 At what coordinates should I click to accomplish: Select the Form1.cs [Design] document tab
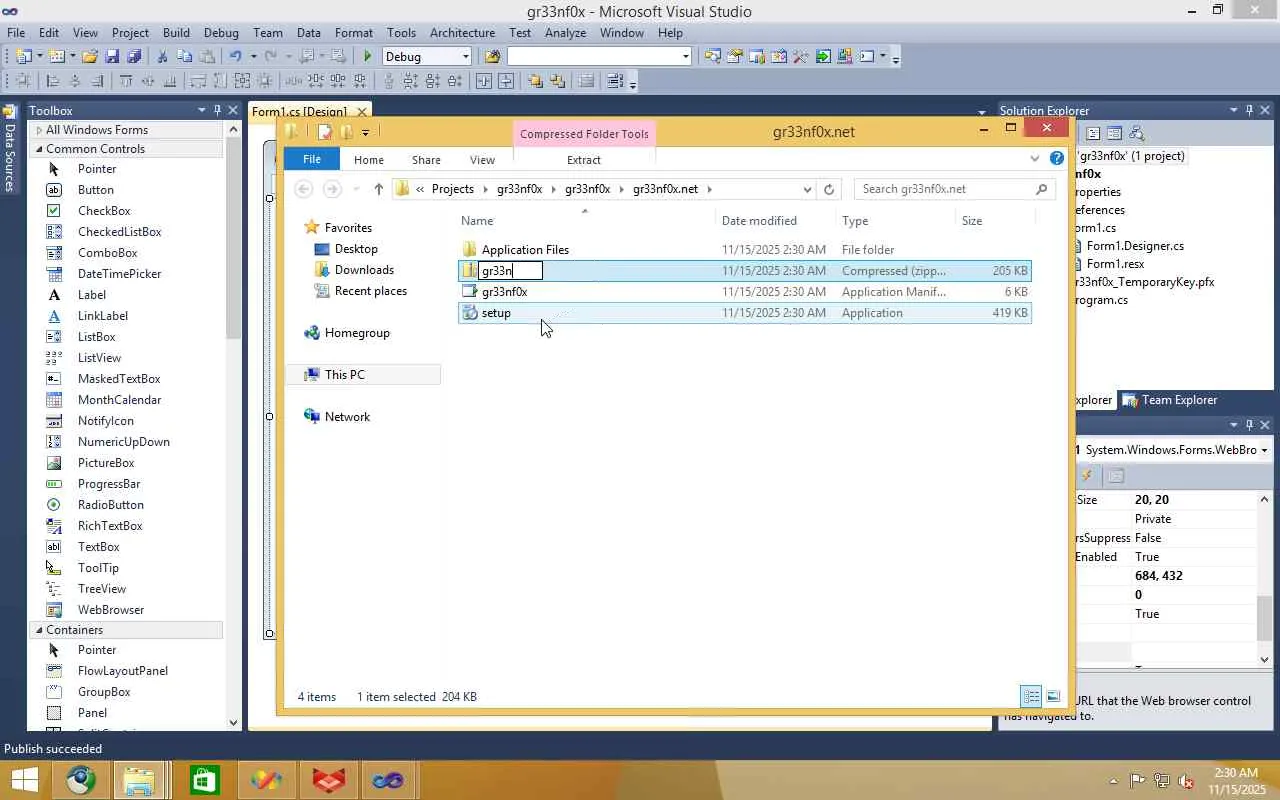tap(300, 111)
